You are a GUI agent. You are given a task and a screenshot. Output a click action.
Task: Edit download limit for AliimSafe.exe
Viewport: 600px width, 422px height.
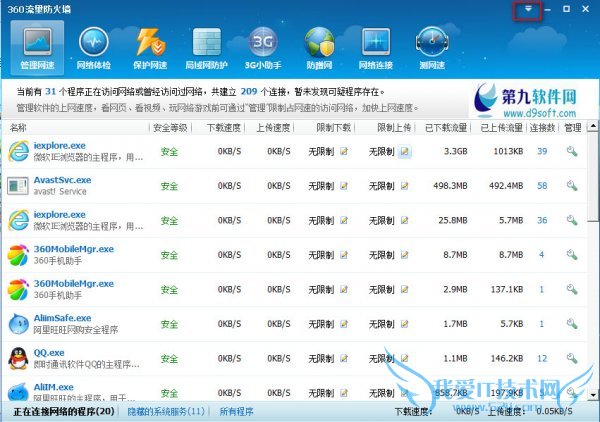[344, 324]
